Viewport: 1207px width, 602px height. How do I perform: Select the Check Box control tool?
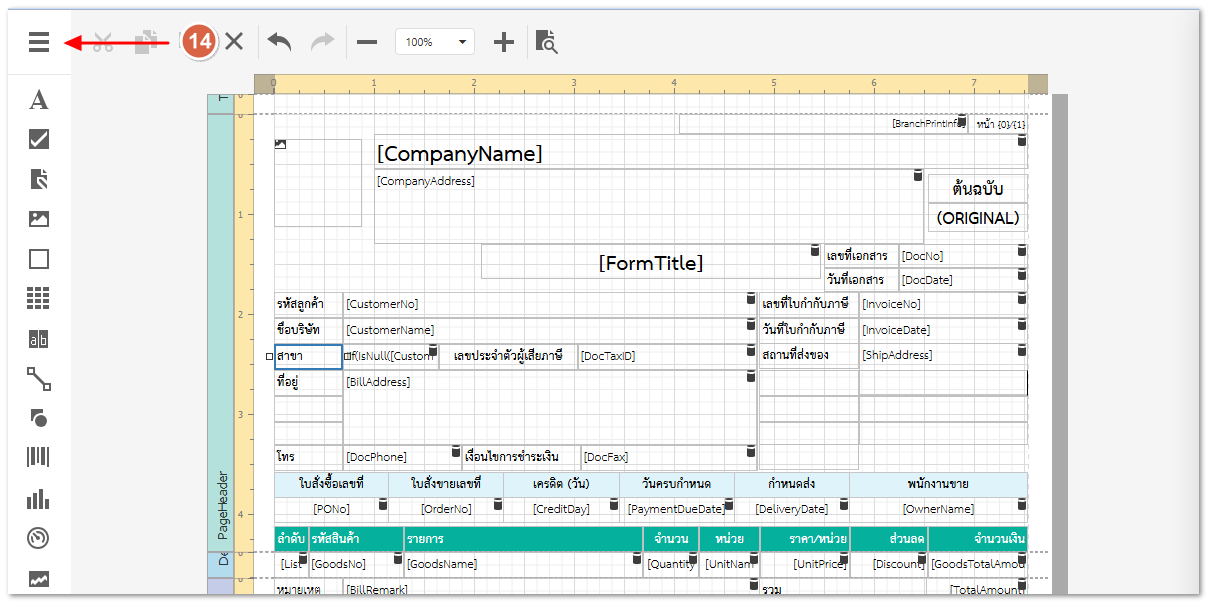tap(39, 139)
